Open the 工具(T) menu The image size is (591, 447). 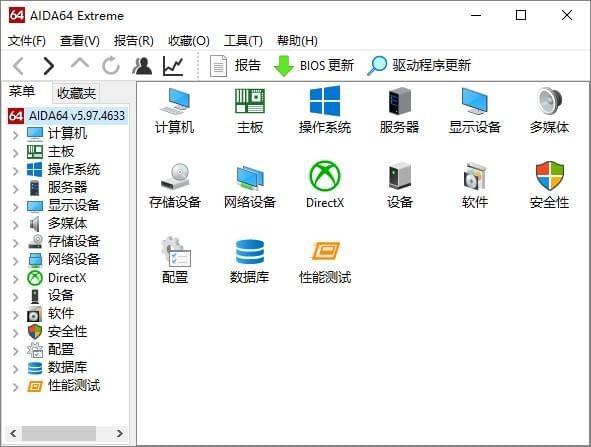[243, 40]
